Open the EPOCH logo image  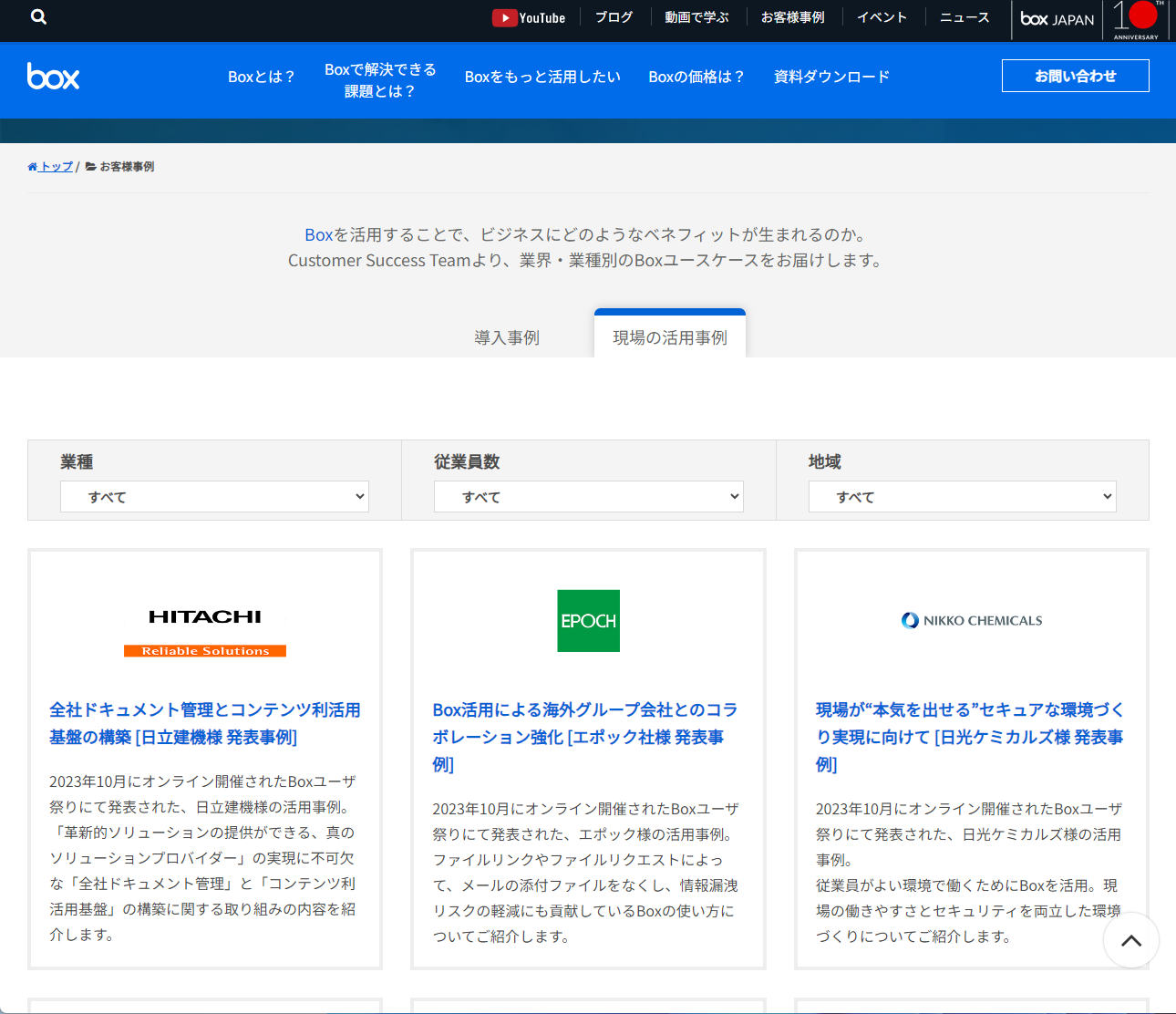(588, 621)
